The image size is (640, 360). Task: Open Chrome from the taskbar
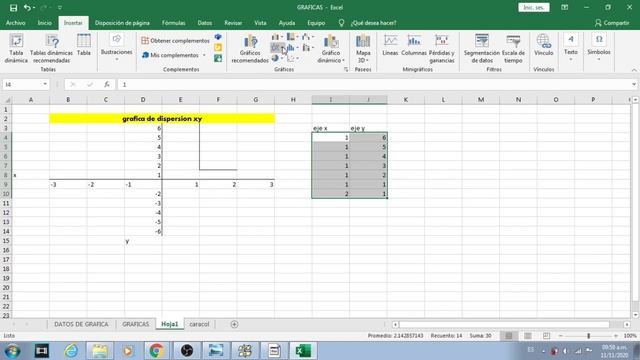tap(156, 351)
